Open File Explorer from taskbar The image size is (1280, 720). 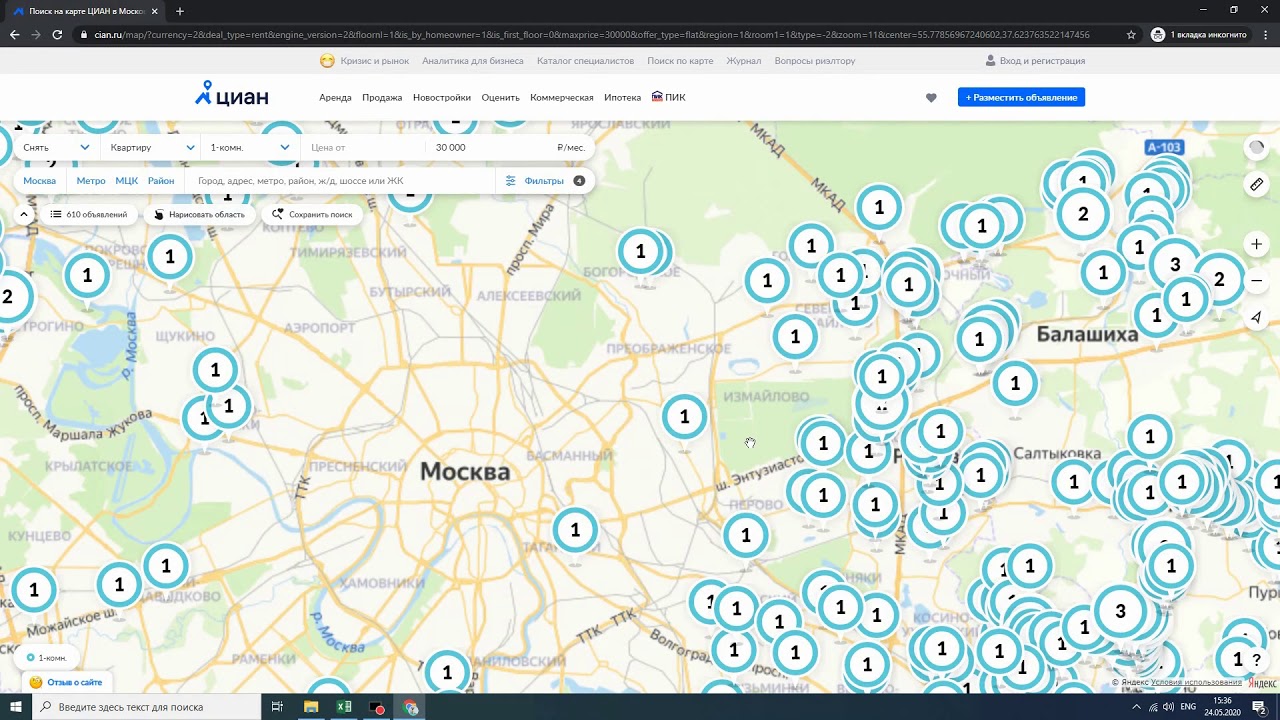(x=311, y=707)
